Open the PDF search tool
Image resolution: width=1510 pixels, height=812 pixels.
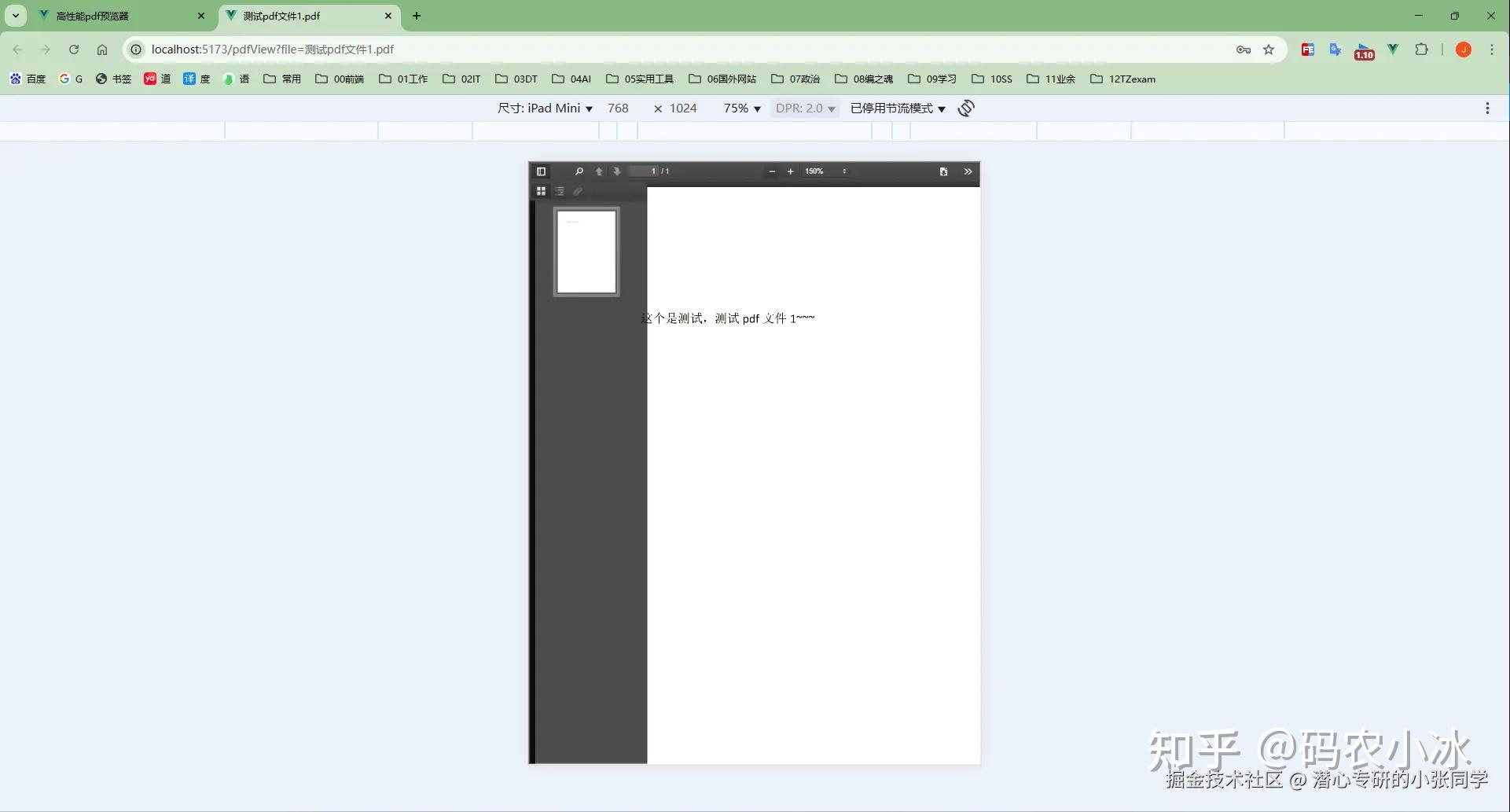coord(579,171)
